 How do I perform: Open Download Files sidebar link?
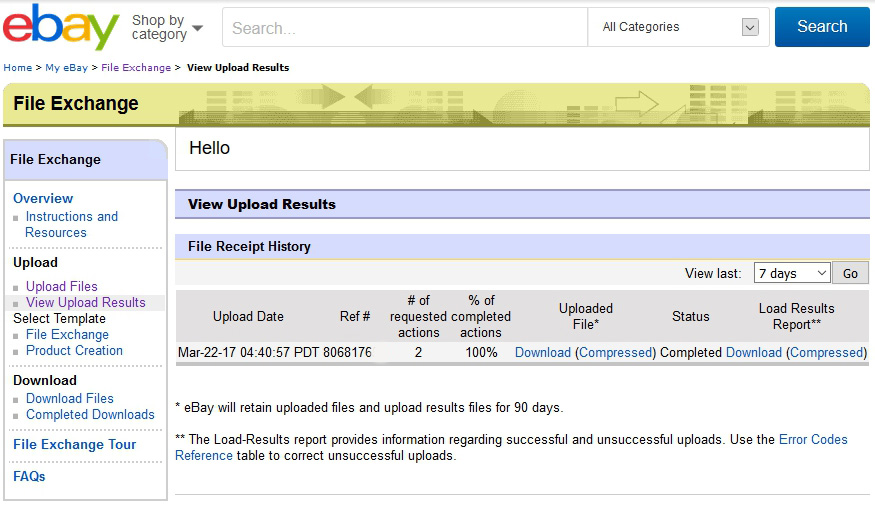(x=70, y=398)
